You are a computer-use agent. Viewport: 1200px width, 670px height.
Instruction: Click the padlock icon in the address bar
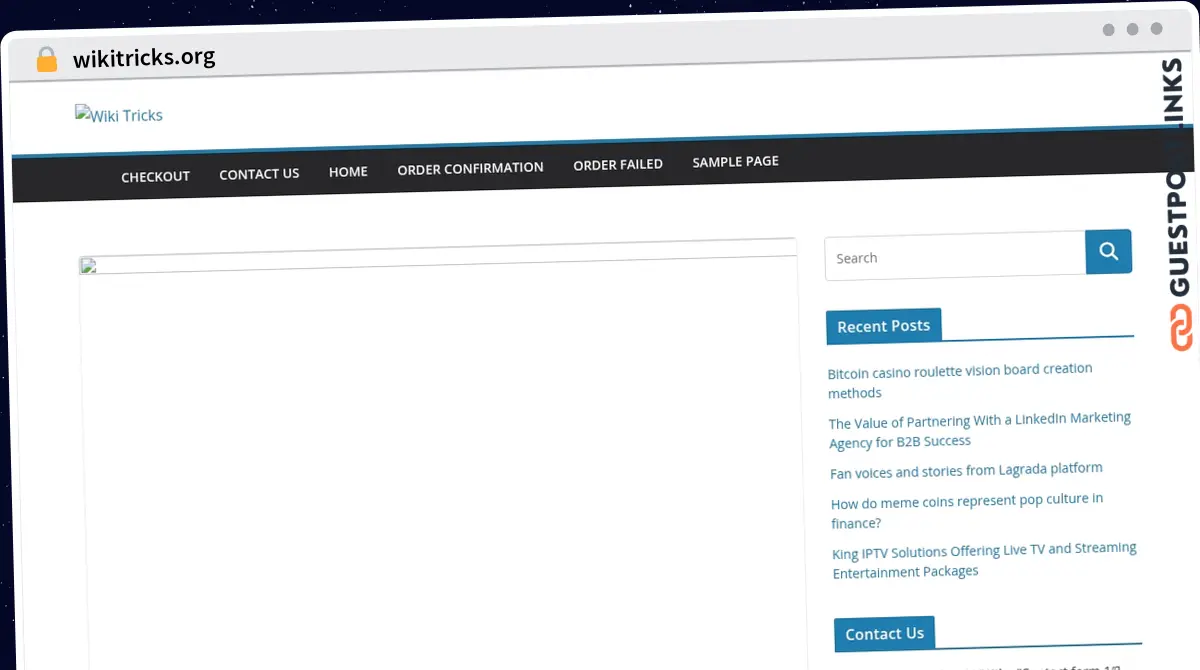[46, 58]
